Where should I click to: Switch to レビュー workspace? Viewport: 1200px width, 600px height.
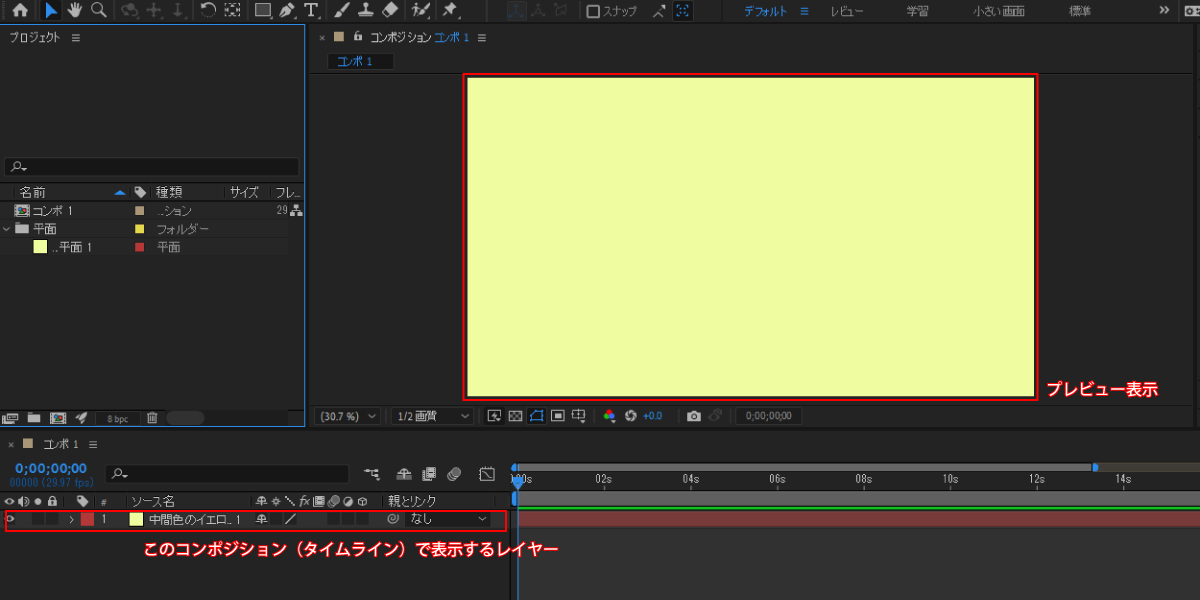pyautogui.click(x=848, y=11)
